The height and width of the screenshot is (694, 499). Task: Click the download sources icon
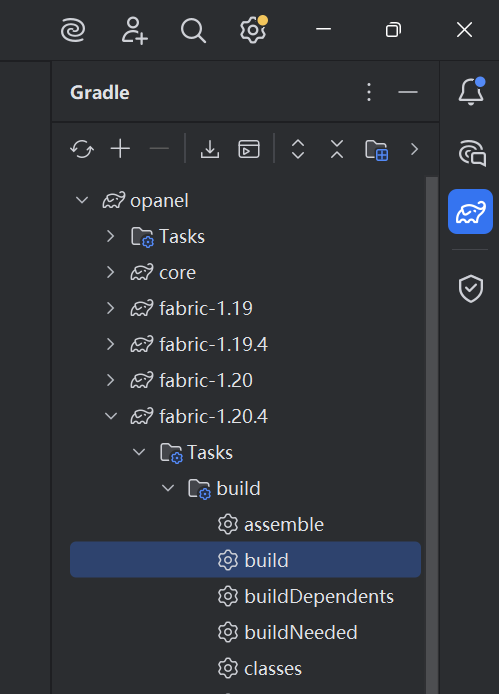(210, 149)
